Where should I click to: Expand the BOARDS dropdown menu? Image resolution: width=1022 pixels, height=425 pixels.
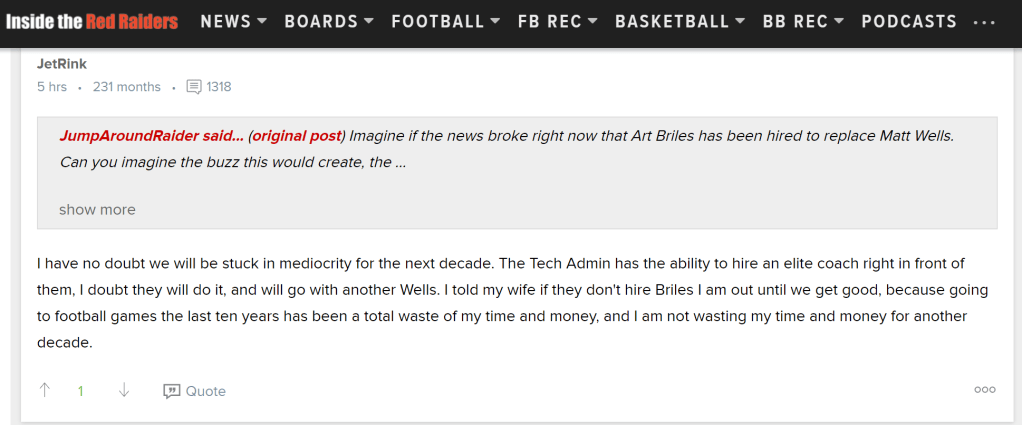[329, 21]
